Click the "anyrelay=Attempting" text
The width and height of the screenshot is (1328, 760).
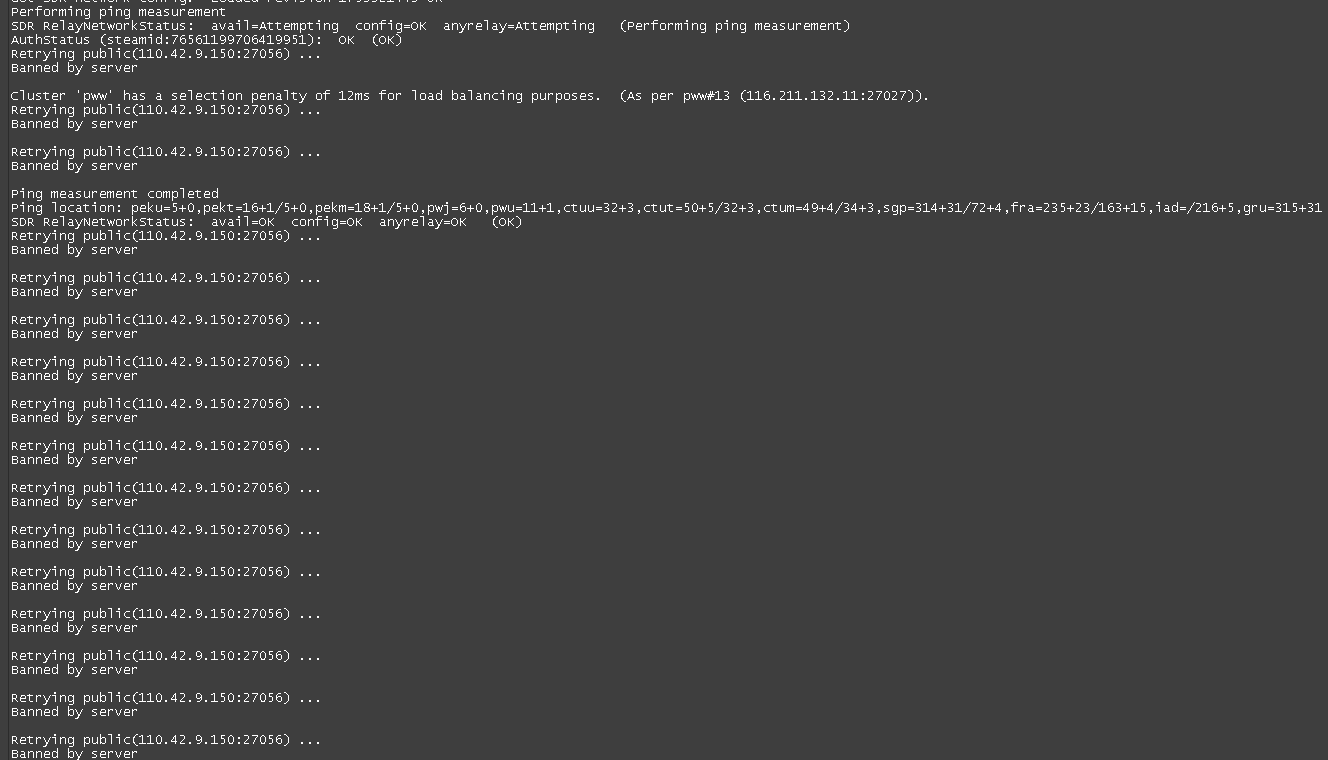(x=519, y=26)
